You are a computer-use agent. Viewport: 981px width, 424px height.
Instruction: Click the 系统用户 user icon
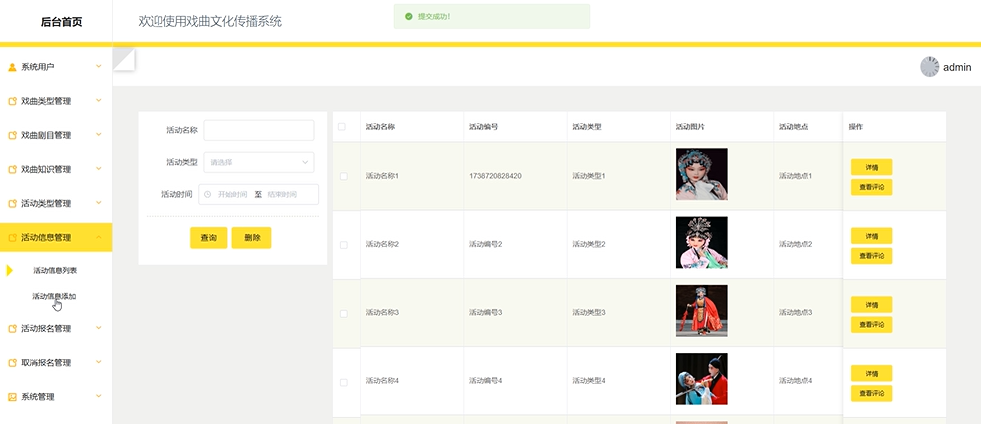(x=12, y=67)
